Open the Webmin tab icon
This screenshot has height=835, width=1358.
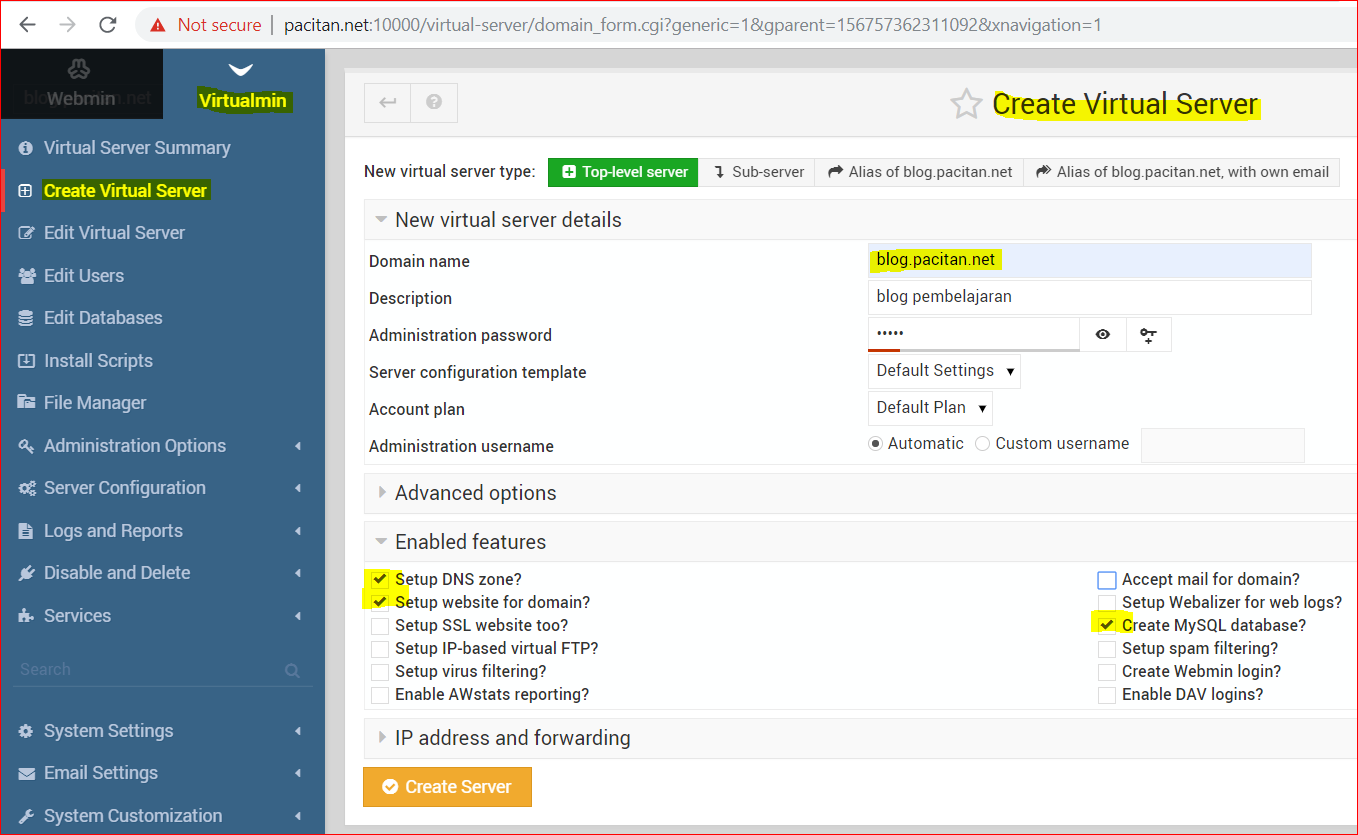80,70
